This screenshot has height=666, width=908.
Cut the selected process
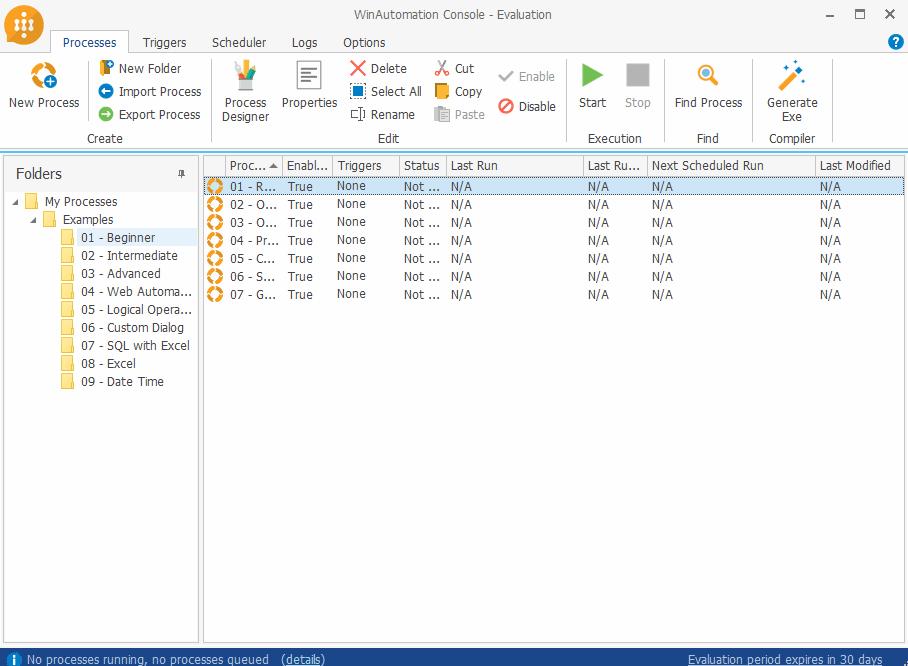coord(455,68)
